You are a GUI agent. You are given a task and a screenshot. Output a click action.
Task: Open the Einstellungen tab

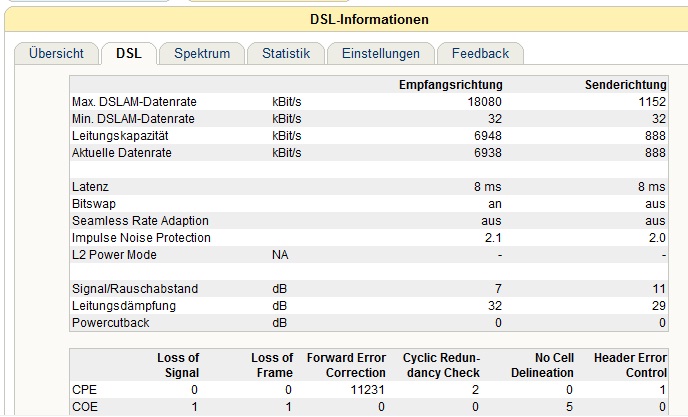380,54
